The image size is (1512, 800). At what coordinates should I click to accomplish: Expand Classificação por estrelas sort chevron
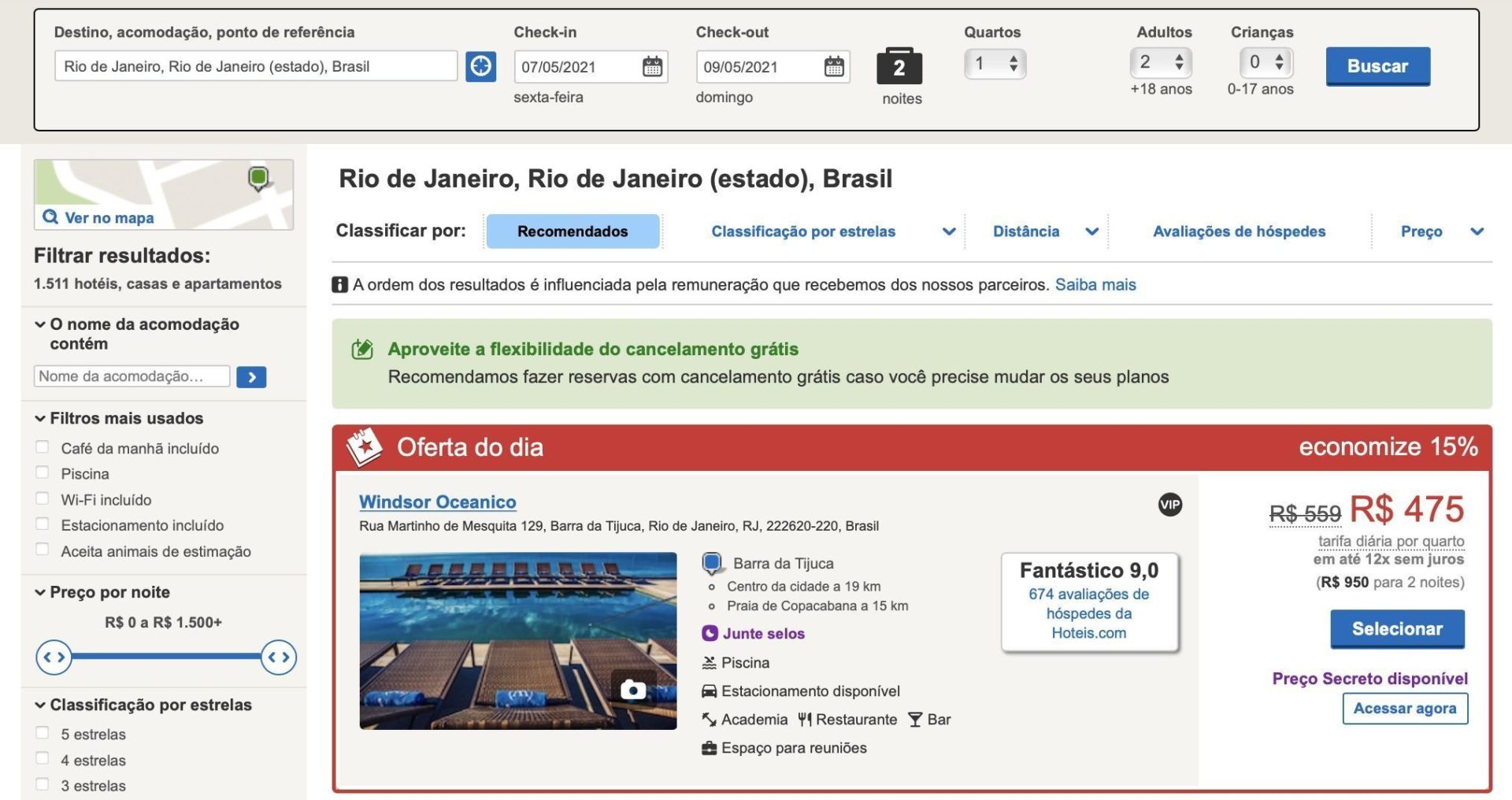pos(949,231)
